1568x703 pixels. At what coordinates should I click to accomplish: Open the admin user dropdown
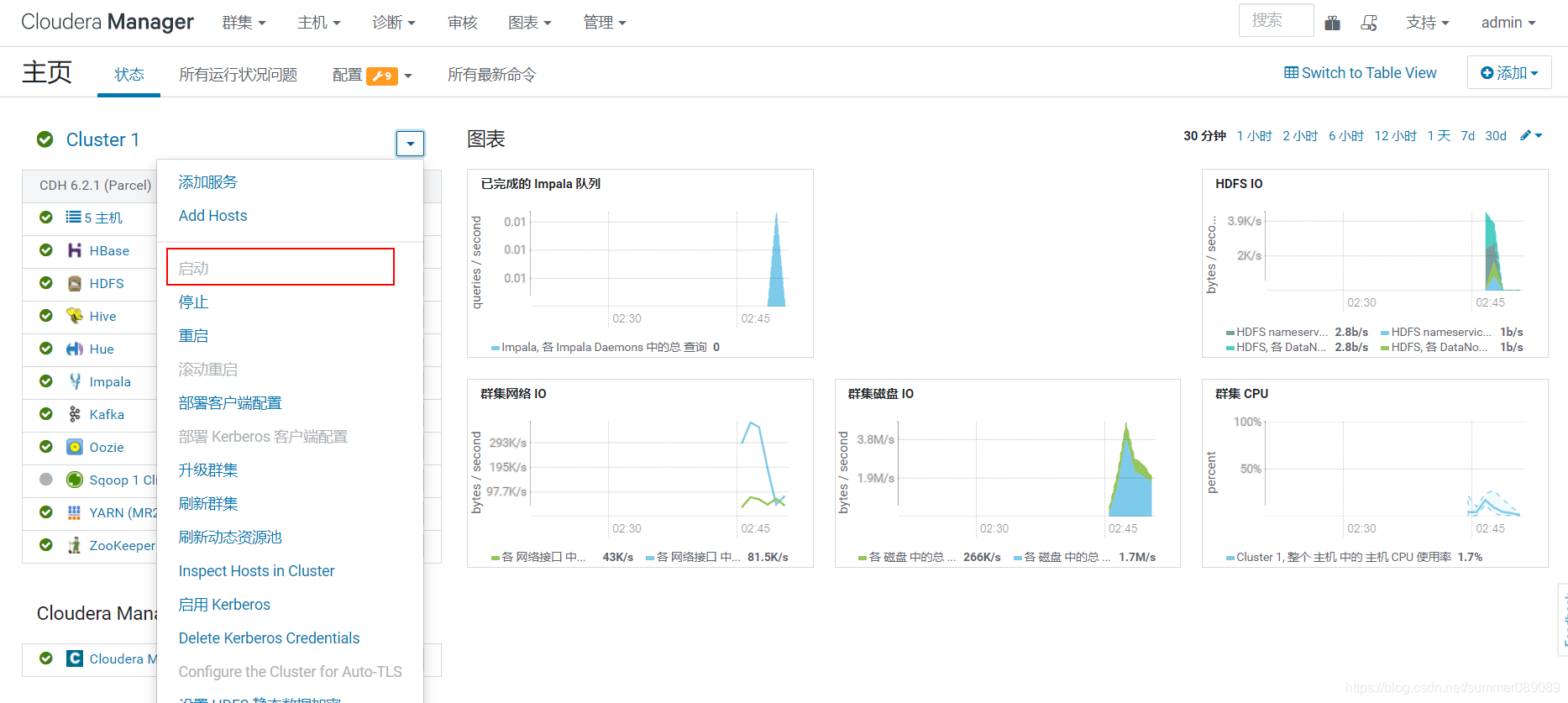pyautogui.click(x=1508, y=23)
